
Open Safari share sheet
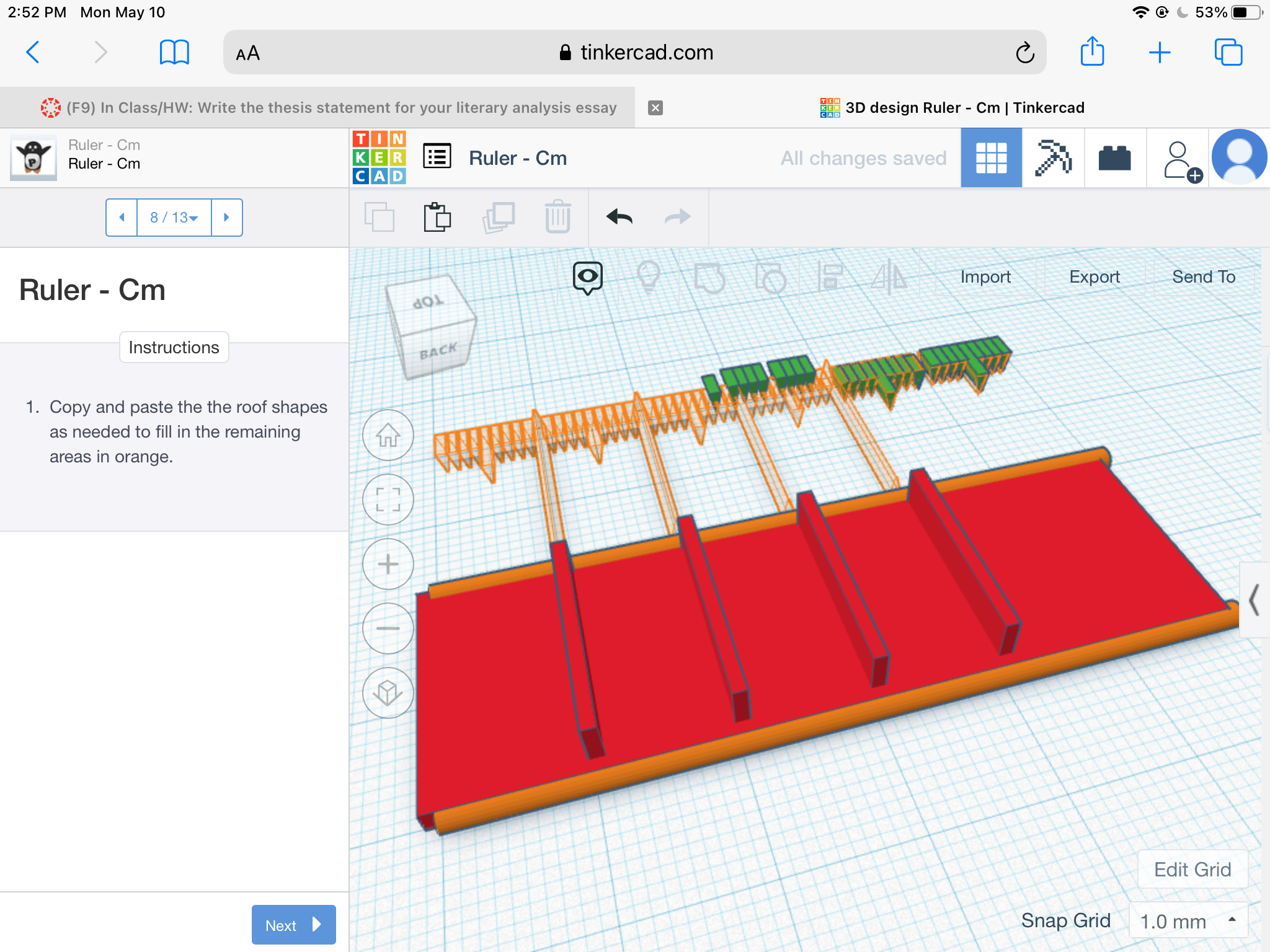pos(1092,51)
